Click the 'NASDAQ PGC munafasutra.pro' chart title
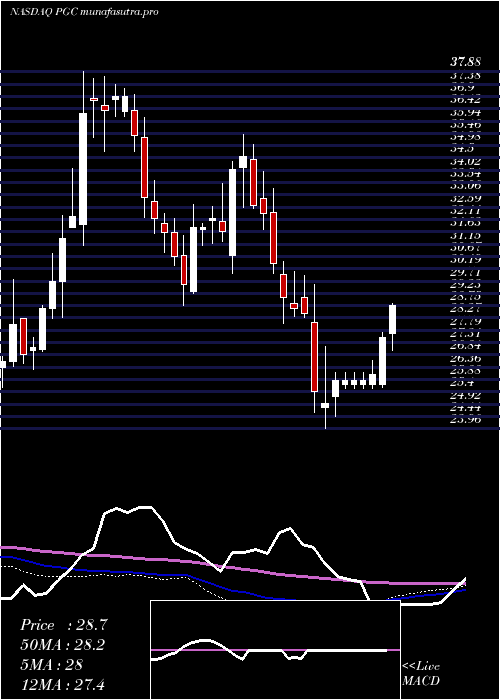500x700 pixels. (x=84, y=12)
